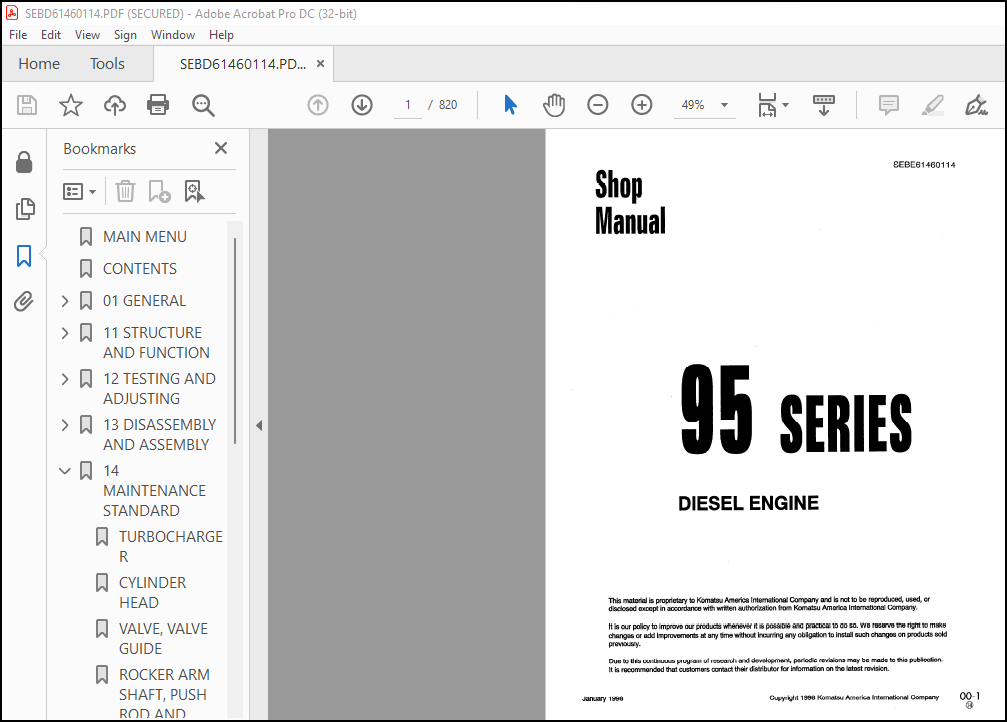Select the 01 GENERAL bookmark text
1007x722 pixels.
(x=144, y=301)
